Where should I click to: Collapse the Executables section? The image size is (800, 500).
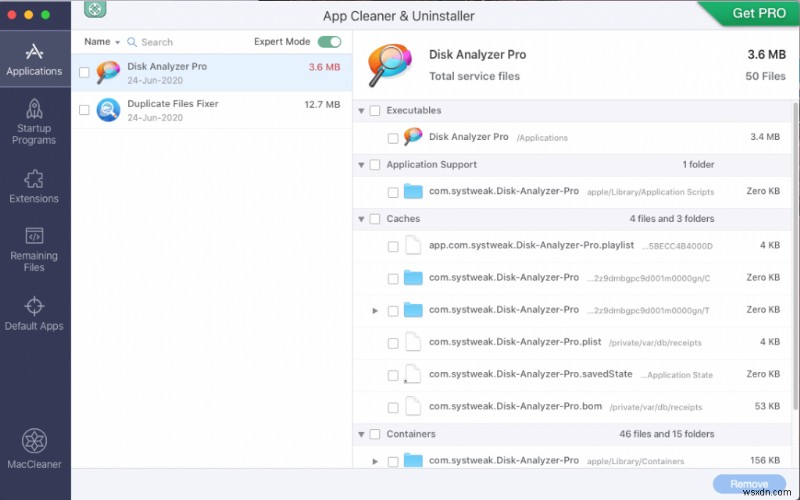[x=361, y=111]
